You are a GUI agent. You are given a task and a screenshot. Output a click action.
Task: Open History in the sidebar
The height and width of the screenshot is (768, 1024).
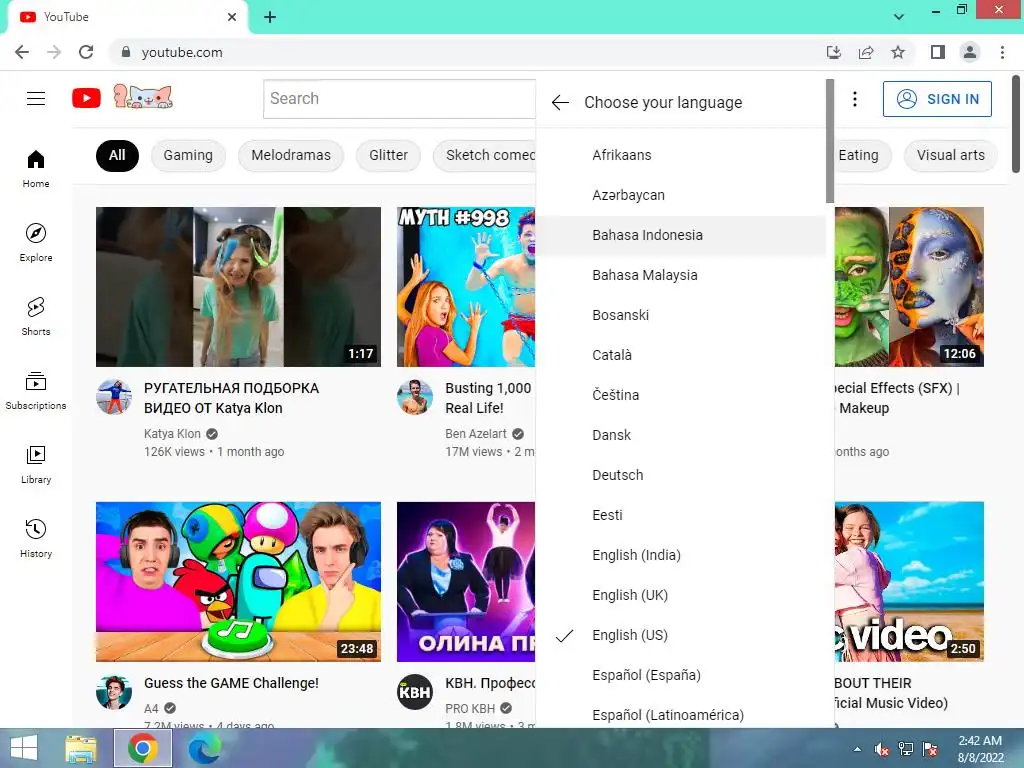point(36,539)
